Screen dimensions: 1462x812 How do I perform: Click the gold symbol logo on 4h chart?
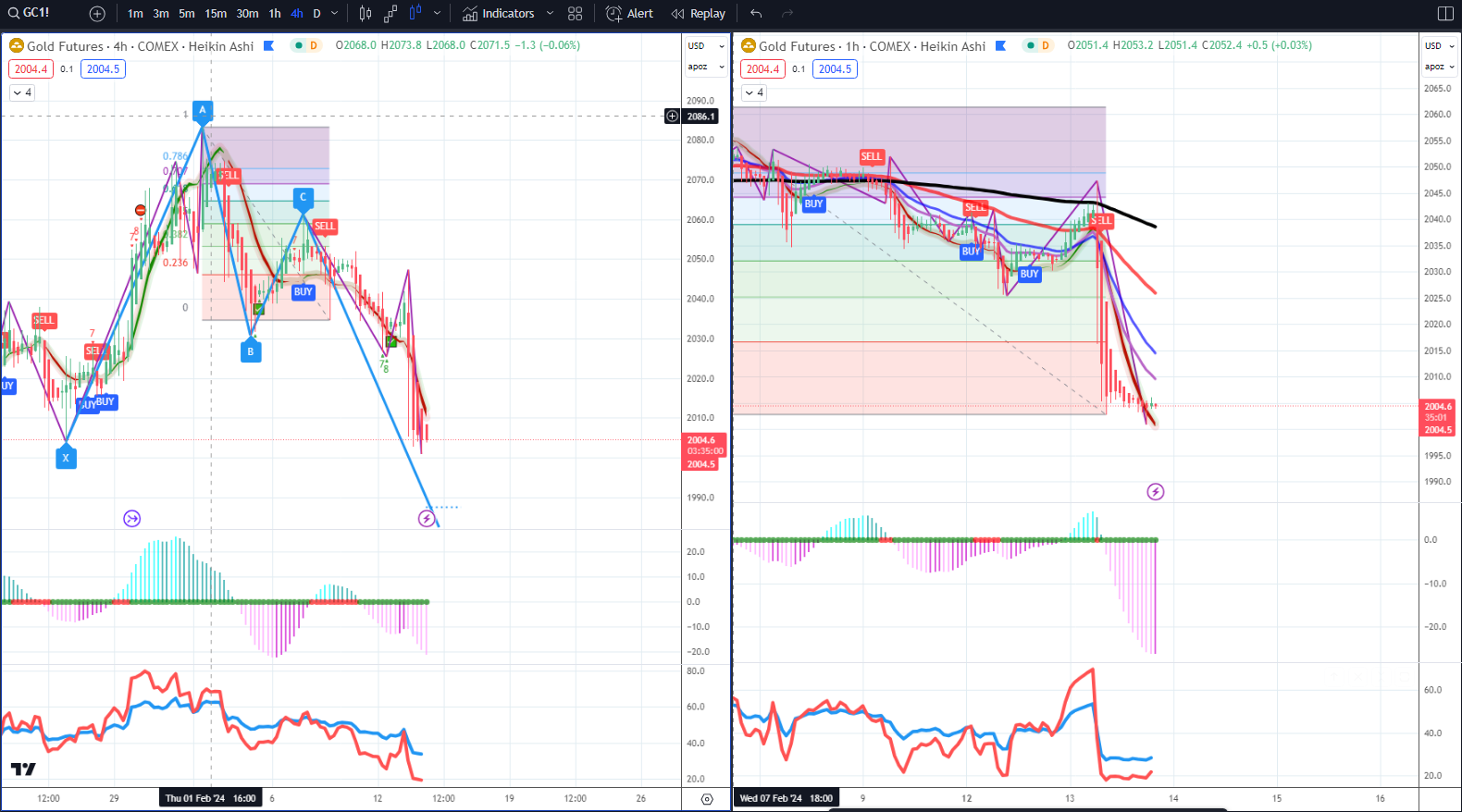[16, 45]
